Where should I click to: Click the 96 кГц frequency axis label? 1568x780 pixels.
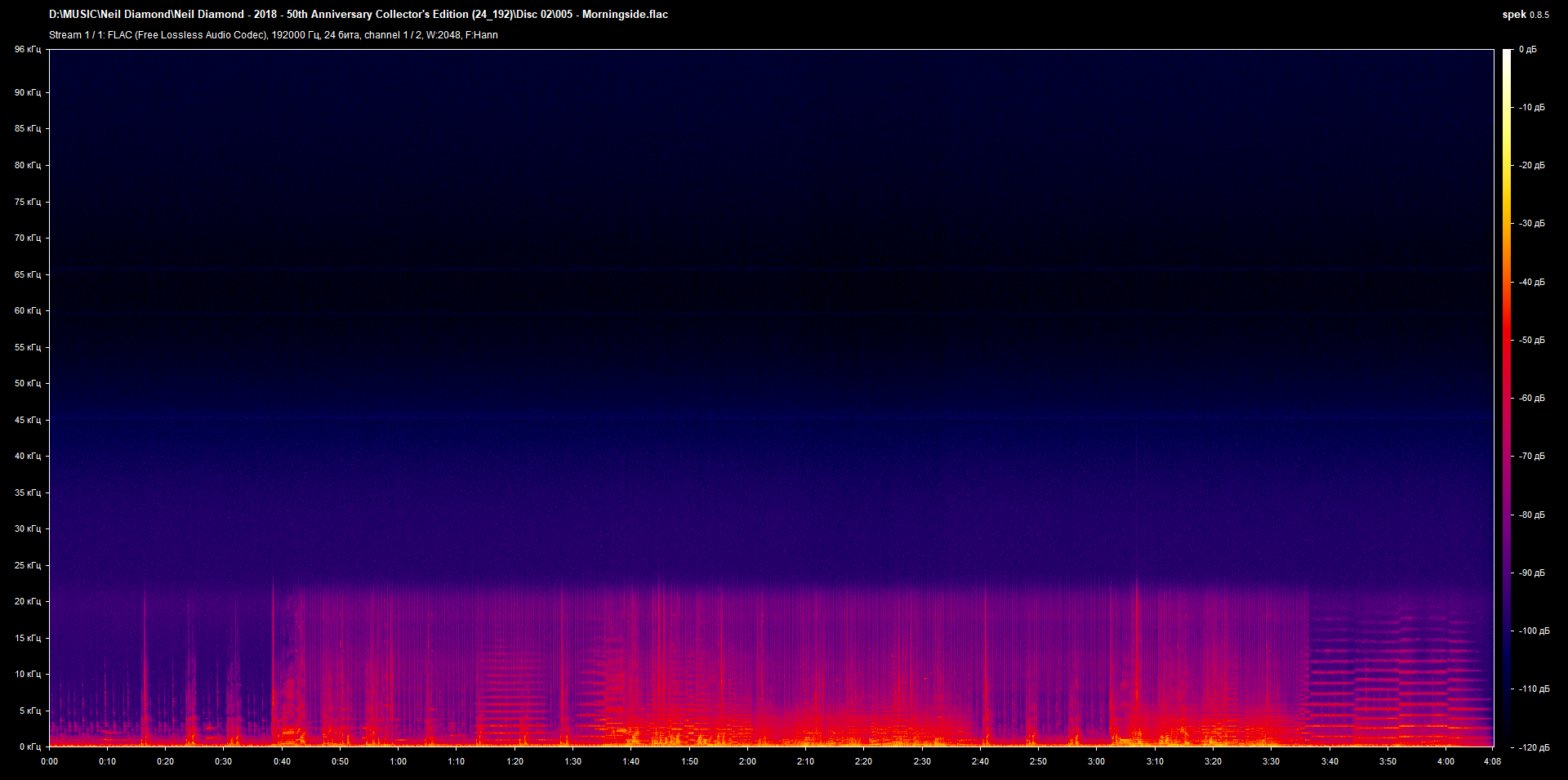tap(28, 49)
